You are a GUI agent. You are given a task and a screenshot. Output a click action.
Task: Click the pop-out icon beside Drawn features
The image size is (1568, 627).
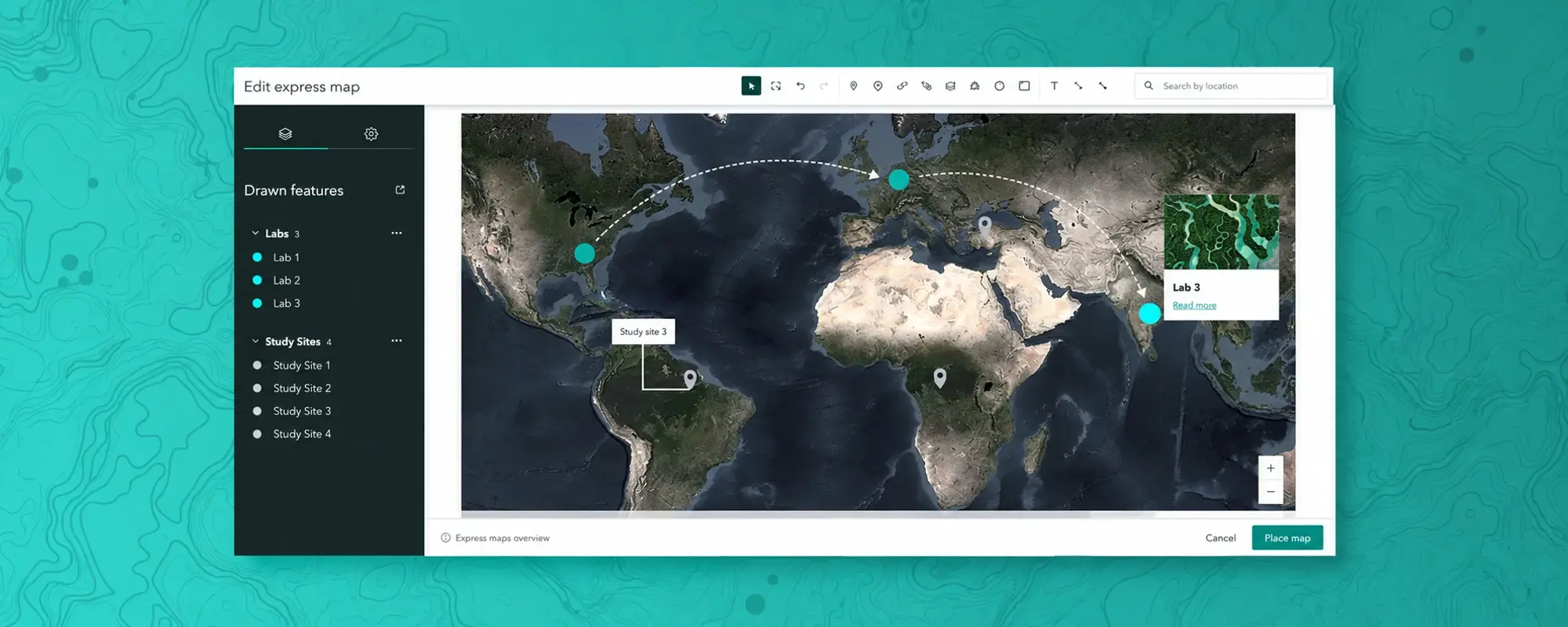tap(400, 190)
